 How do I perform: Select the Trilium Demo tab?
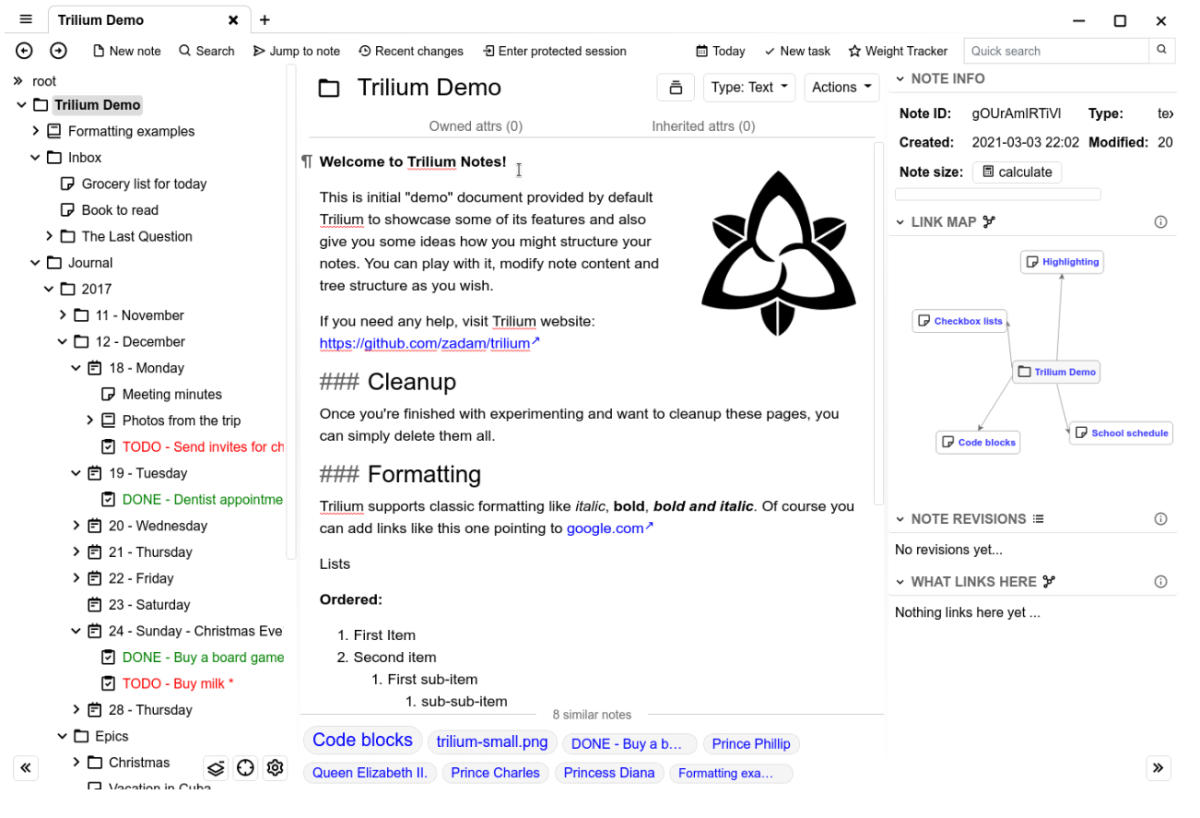(148, 20)
